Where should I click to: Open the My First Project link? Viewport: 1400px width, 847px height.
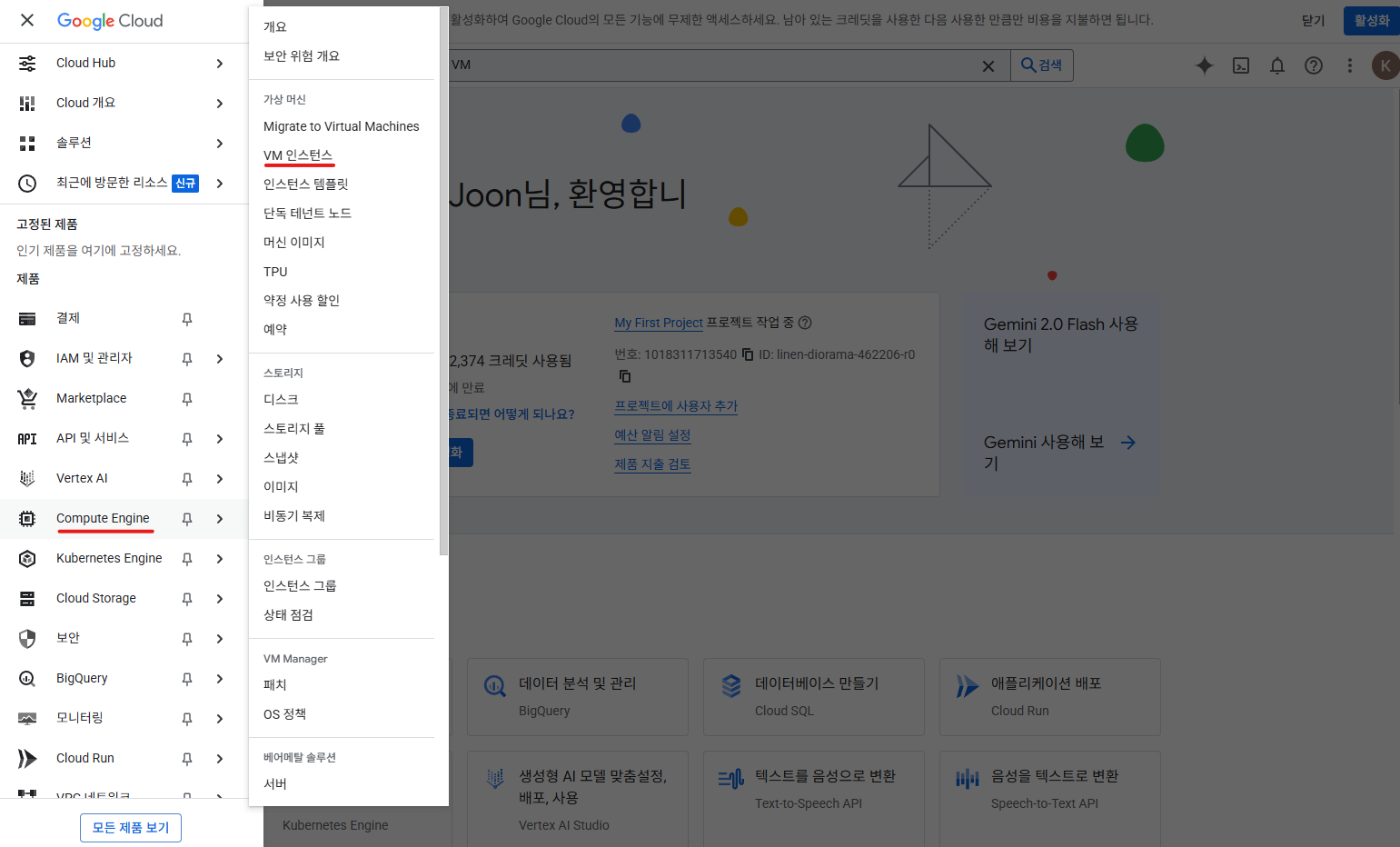[659, 323]
